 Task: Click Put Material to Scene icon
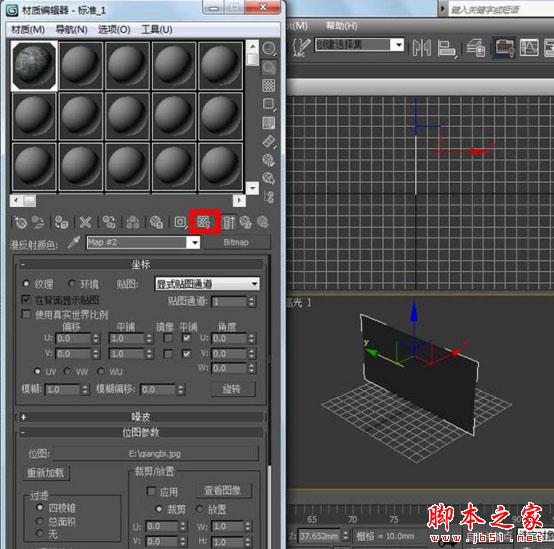pyautogui.click(x=39, y=223)
